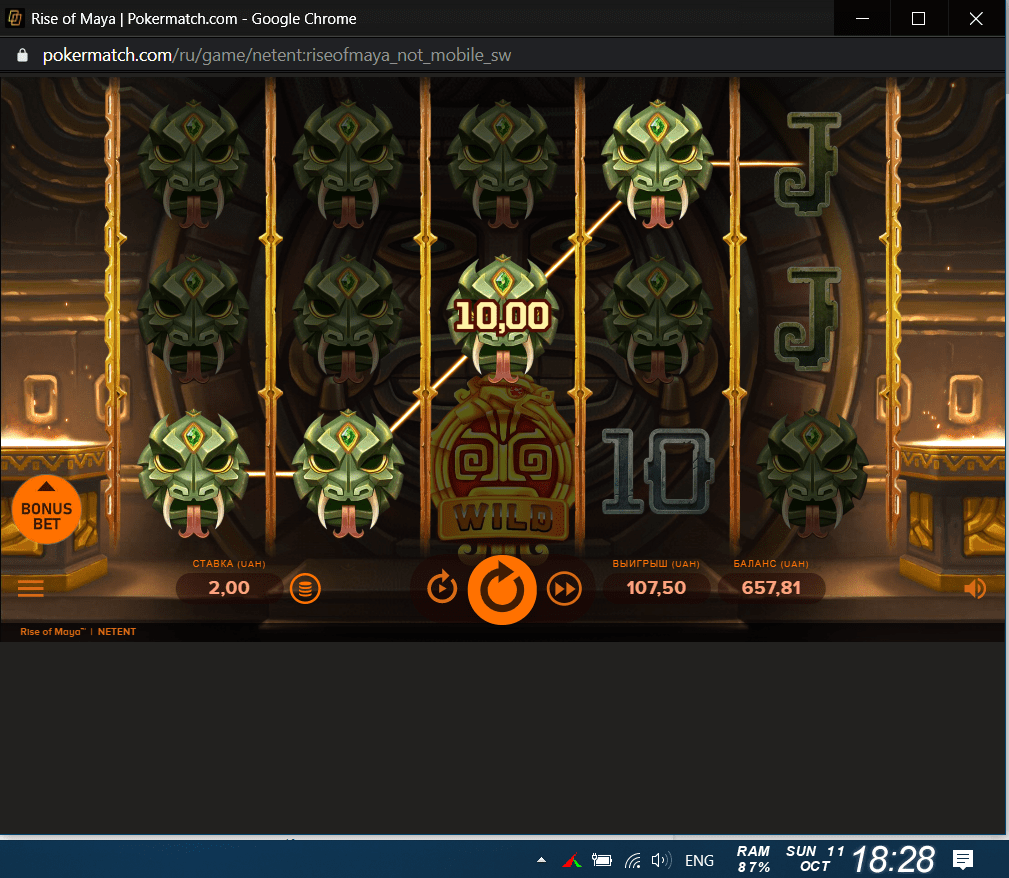Click the red-green tray app icon
This screenshot has width=1009, height=878.
pyautogui.click(x=571, y=860)
